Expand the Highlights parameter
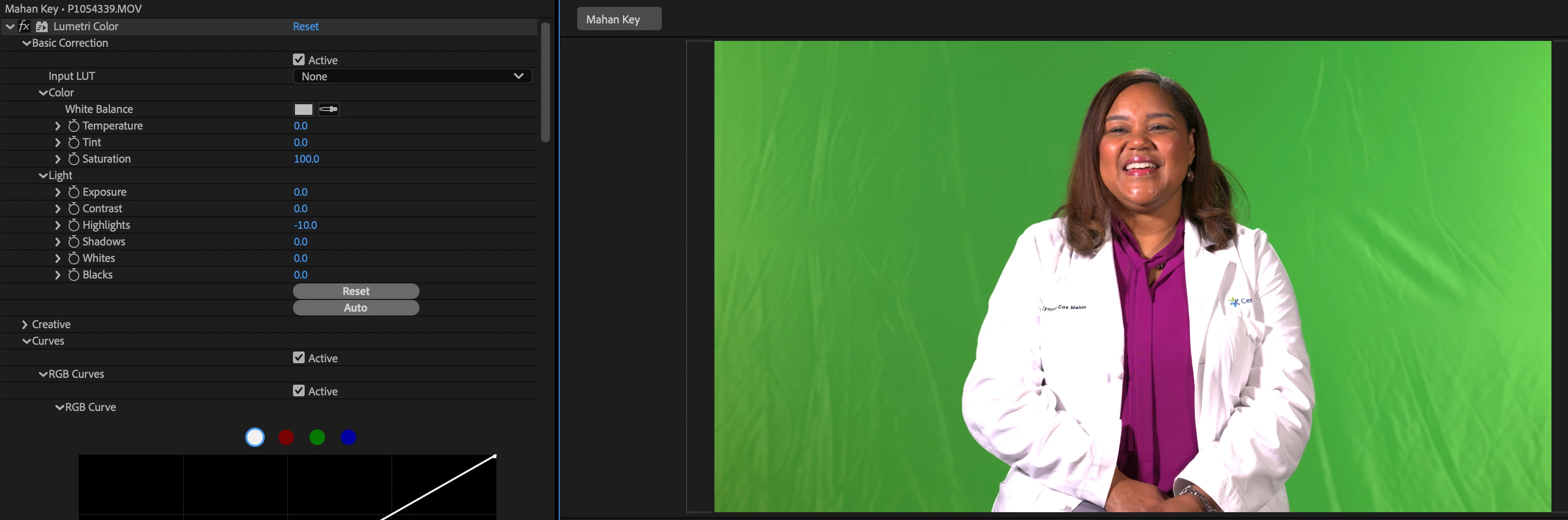 58,225
